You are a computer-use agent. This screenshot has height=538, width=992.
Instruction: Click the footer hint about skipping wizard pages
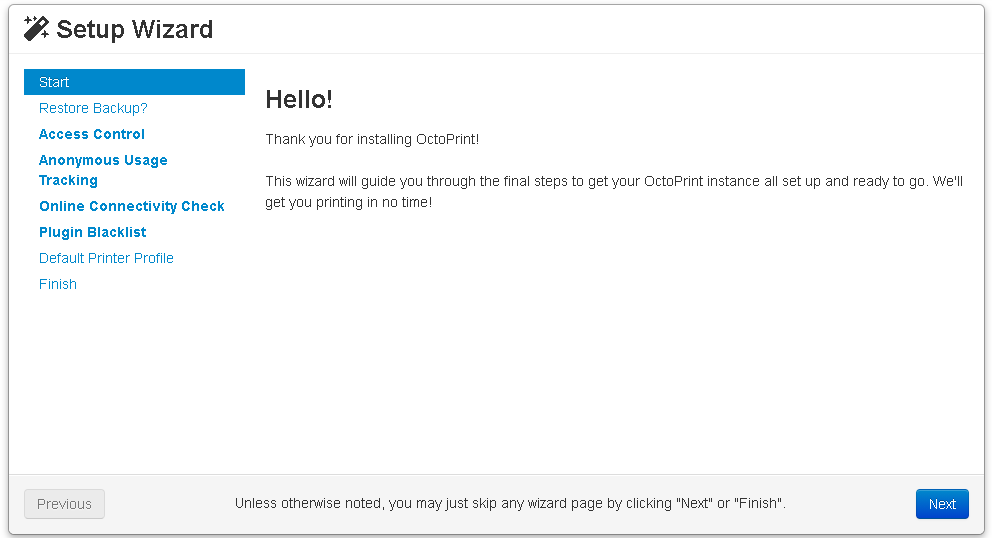point(510,503)
